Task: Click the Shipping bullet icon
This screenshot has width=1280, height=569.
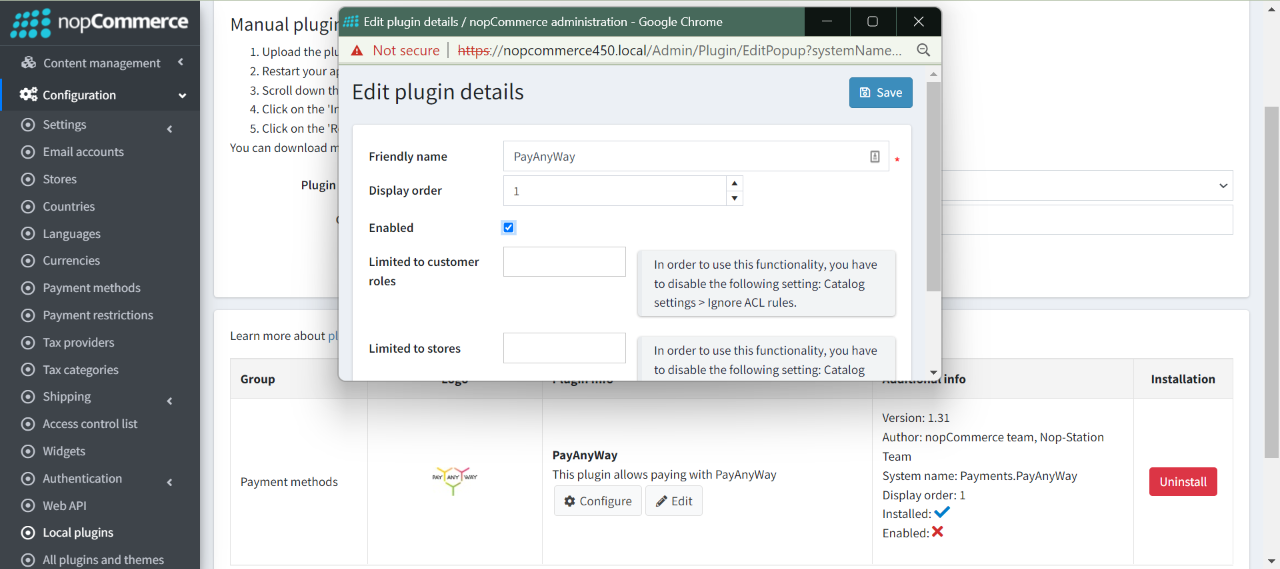Action: [x=28, y=397]
